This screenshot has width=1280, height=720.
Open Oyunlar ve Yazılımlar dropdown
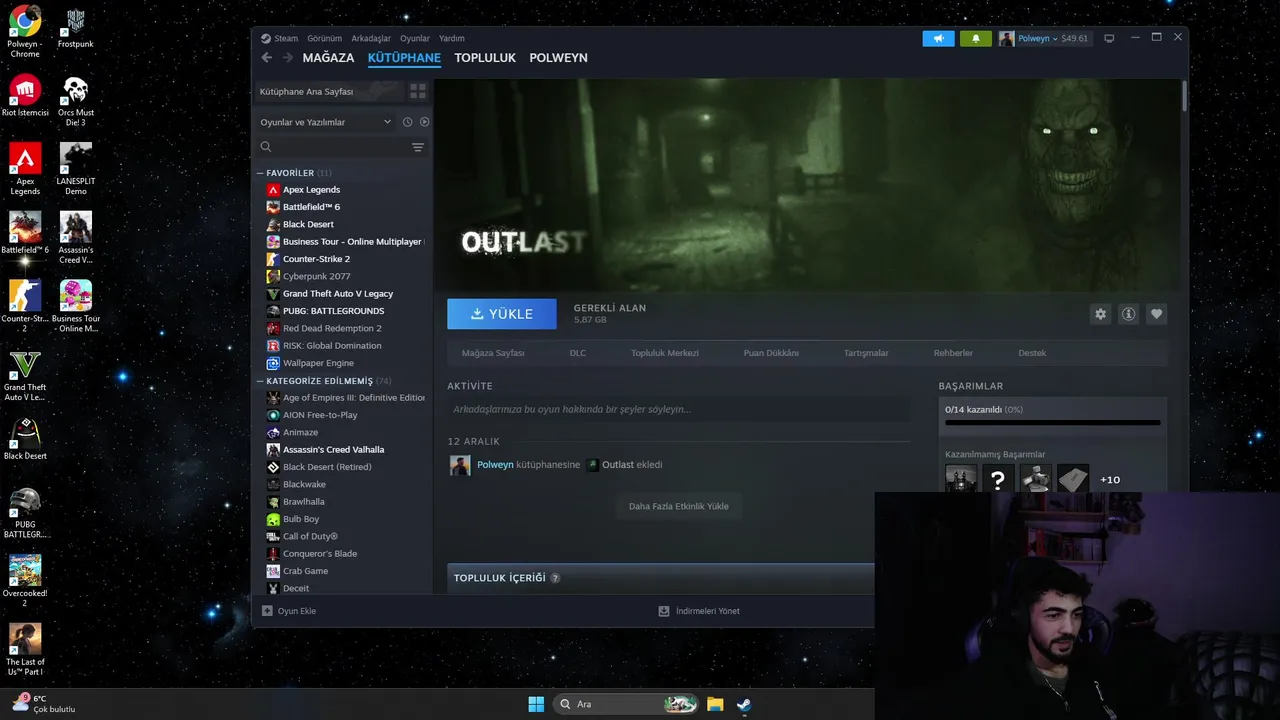(x=326, y=122)
